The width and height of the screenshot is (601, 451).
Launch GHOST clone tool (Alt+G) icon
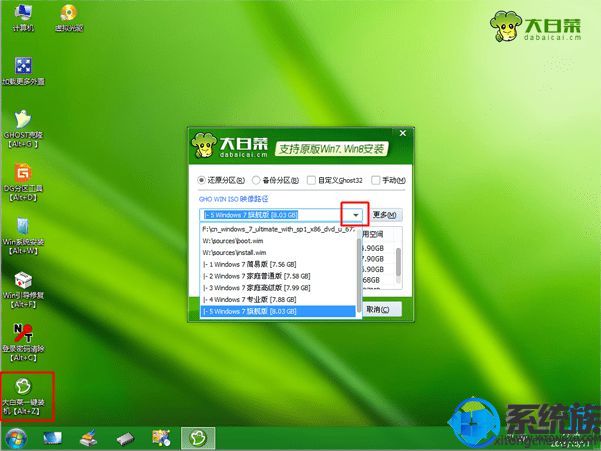pos(23,129)
